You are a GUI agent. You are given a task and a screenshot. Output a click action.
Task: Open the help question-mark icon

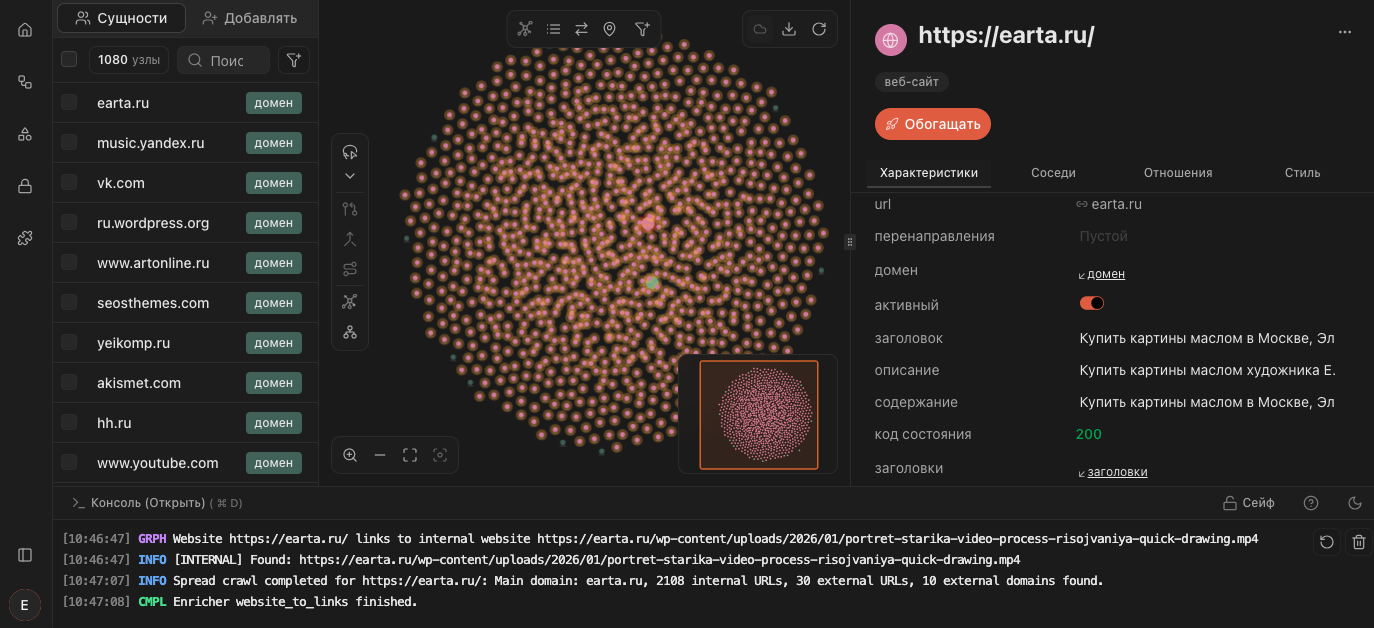click(1311, 503)
